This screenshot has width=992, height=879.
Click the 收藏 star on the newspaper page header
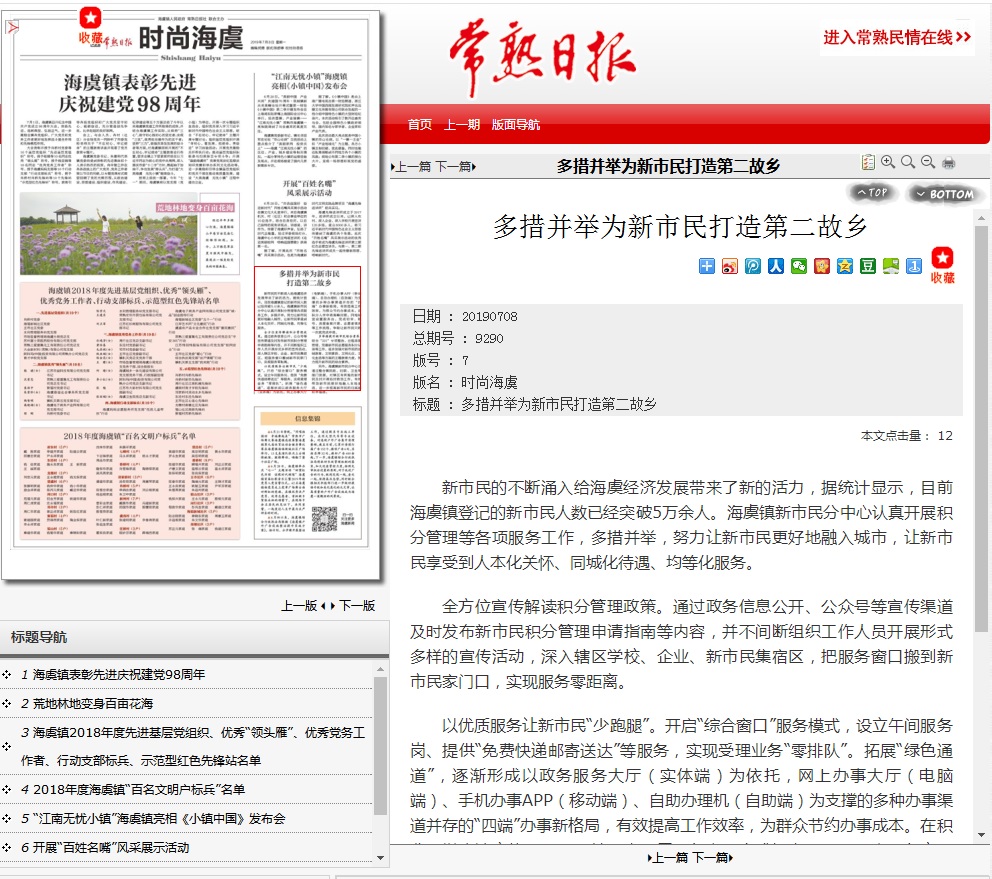pyautogui.click(x=90, y=27)
